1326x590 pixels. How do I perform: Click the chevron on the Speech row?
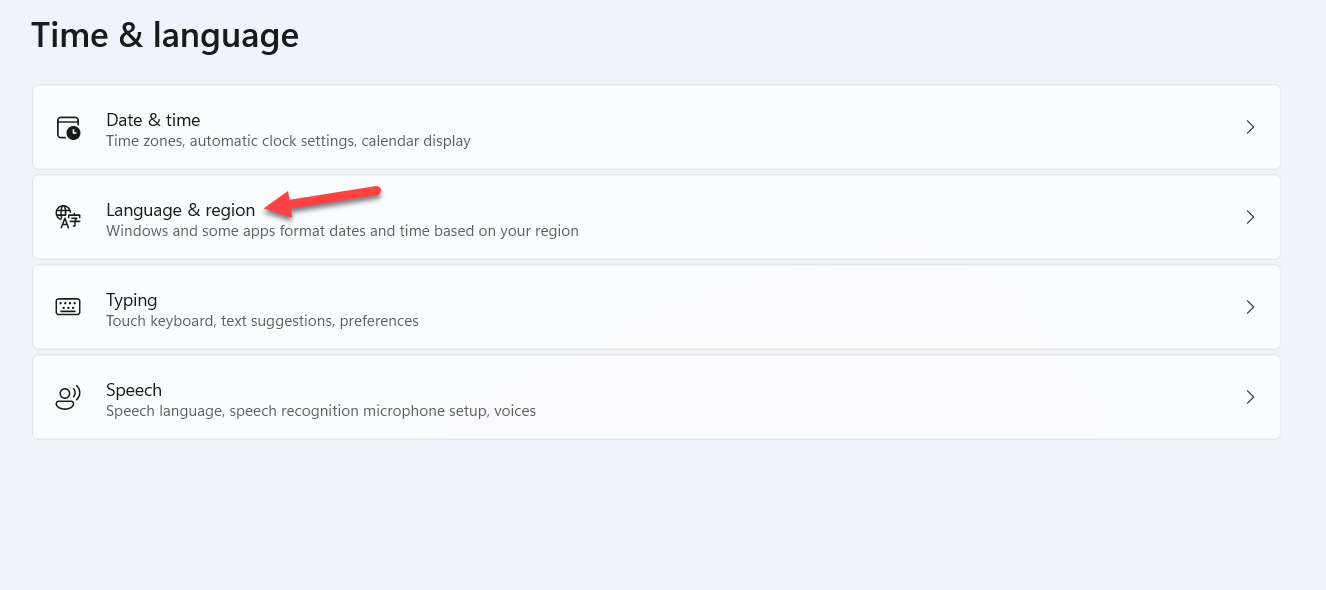tap(1250, 397)
